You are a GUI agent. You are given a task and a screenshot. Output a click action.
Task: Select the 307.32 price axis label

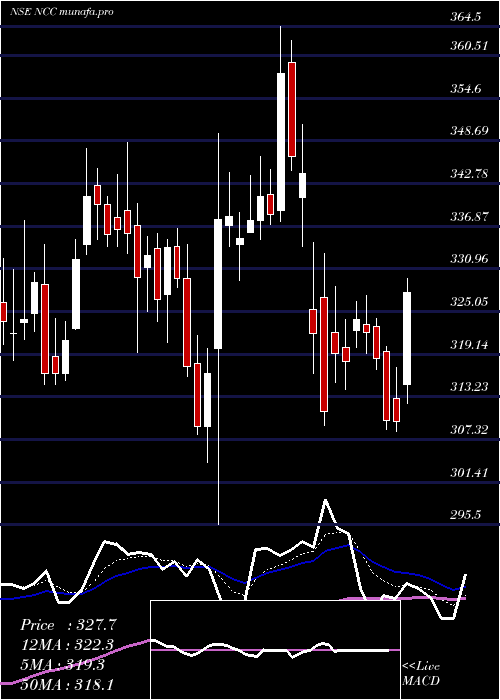tap(468, 429)
